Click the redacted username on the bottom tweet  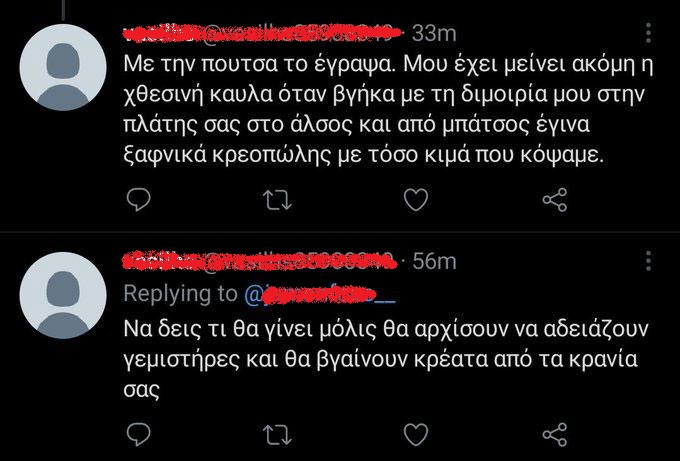pos(262,264)
